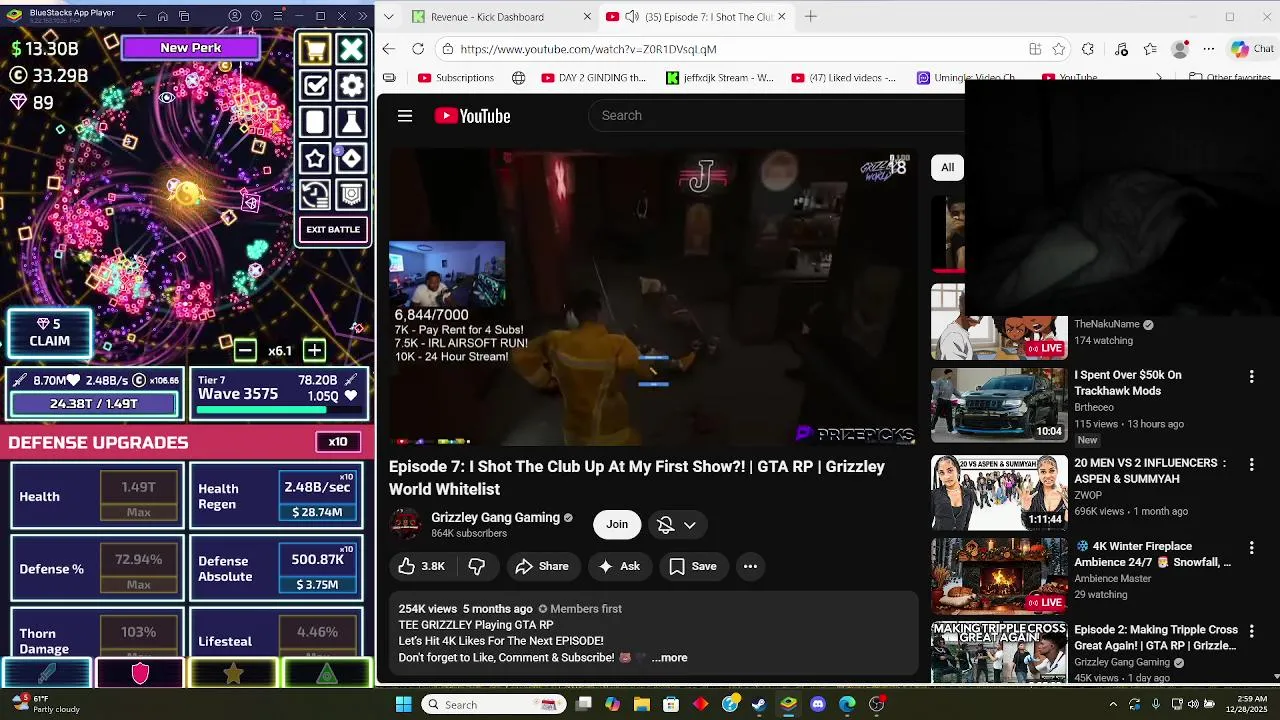This screenshot has height=720, width=1280.
Task: Open the browser tab search dropdown
Action: coord(388,16)
